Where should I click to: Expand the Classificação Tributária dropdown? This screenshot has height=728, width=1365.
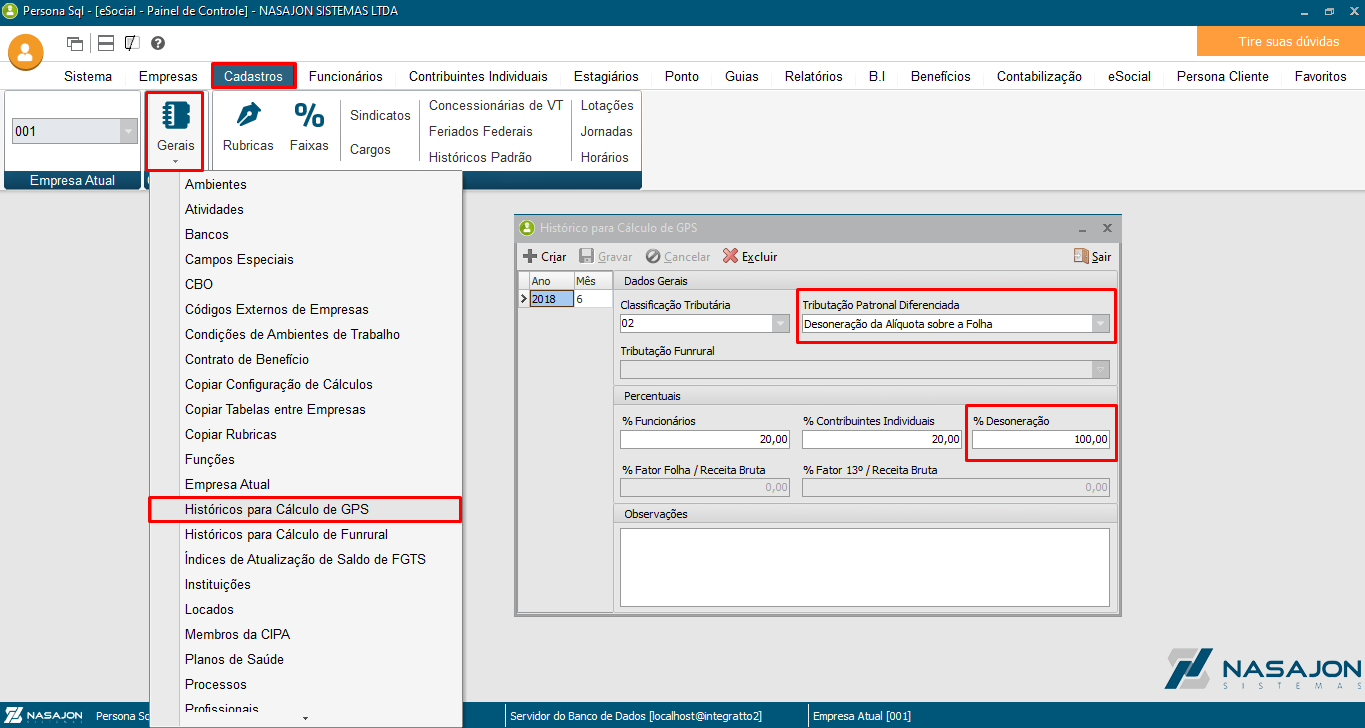(781, 324)
